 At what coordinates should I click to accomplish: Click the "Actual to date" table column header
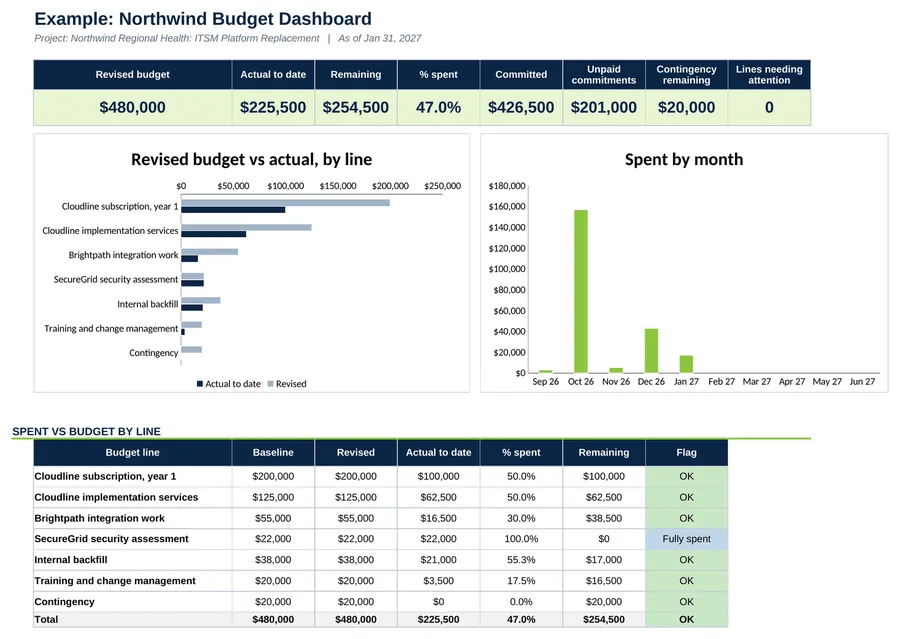(x=439, y=452)
